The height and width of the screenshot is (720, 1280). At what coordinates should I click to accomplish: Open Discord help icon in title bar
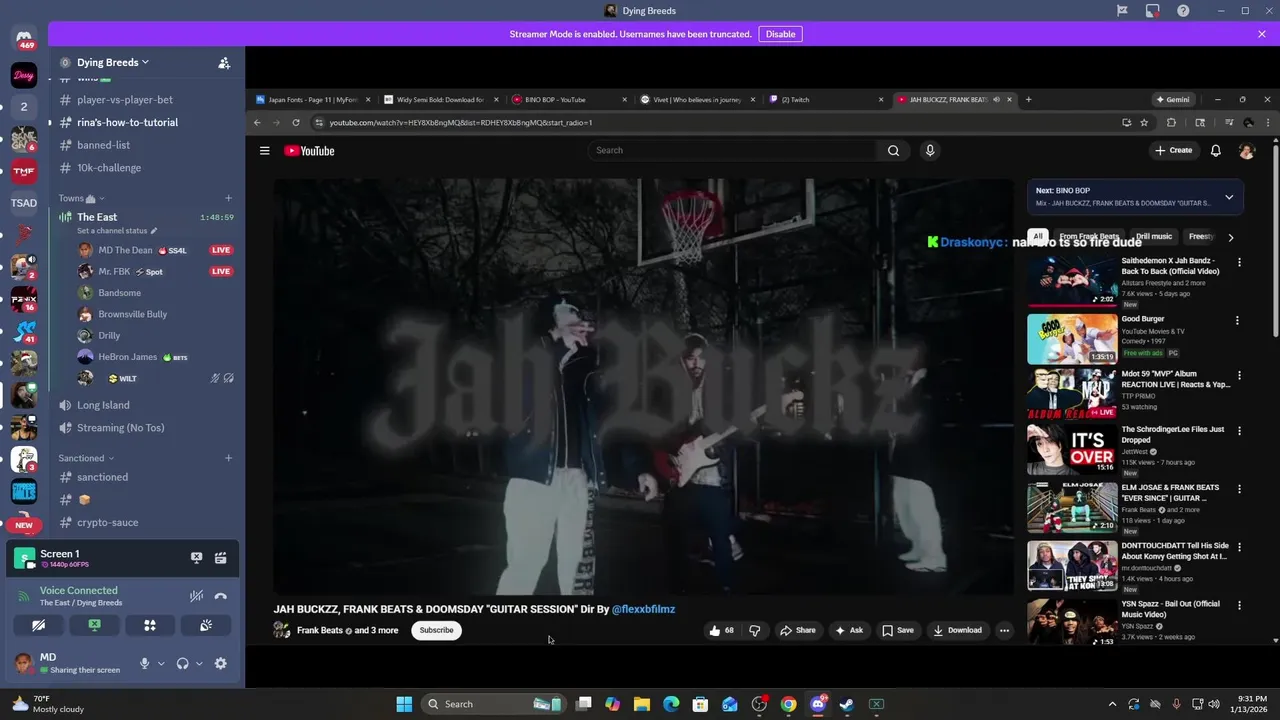(1183, 11)
